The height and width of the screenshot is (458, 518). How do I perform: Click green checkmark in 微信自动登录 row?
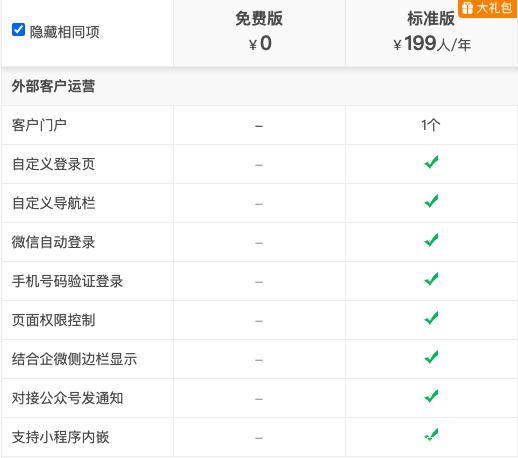tap(431, 240)
